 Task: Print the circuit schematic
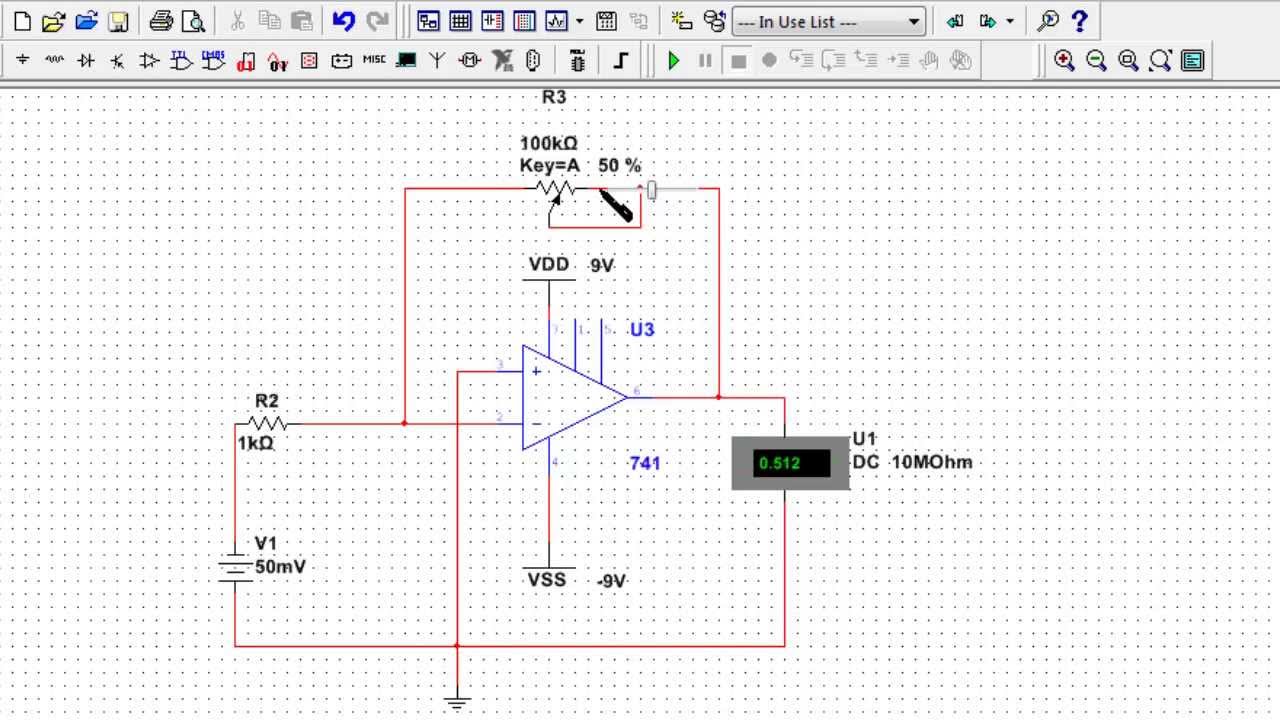click(161, 21)
